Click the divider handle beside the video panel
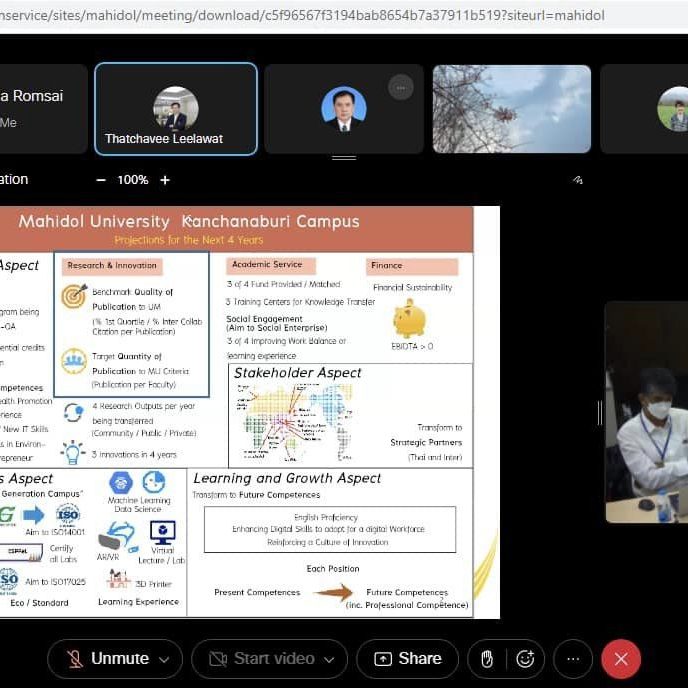688x688 pixels. pos(600,412)
